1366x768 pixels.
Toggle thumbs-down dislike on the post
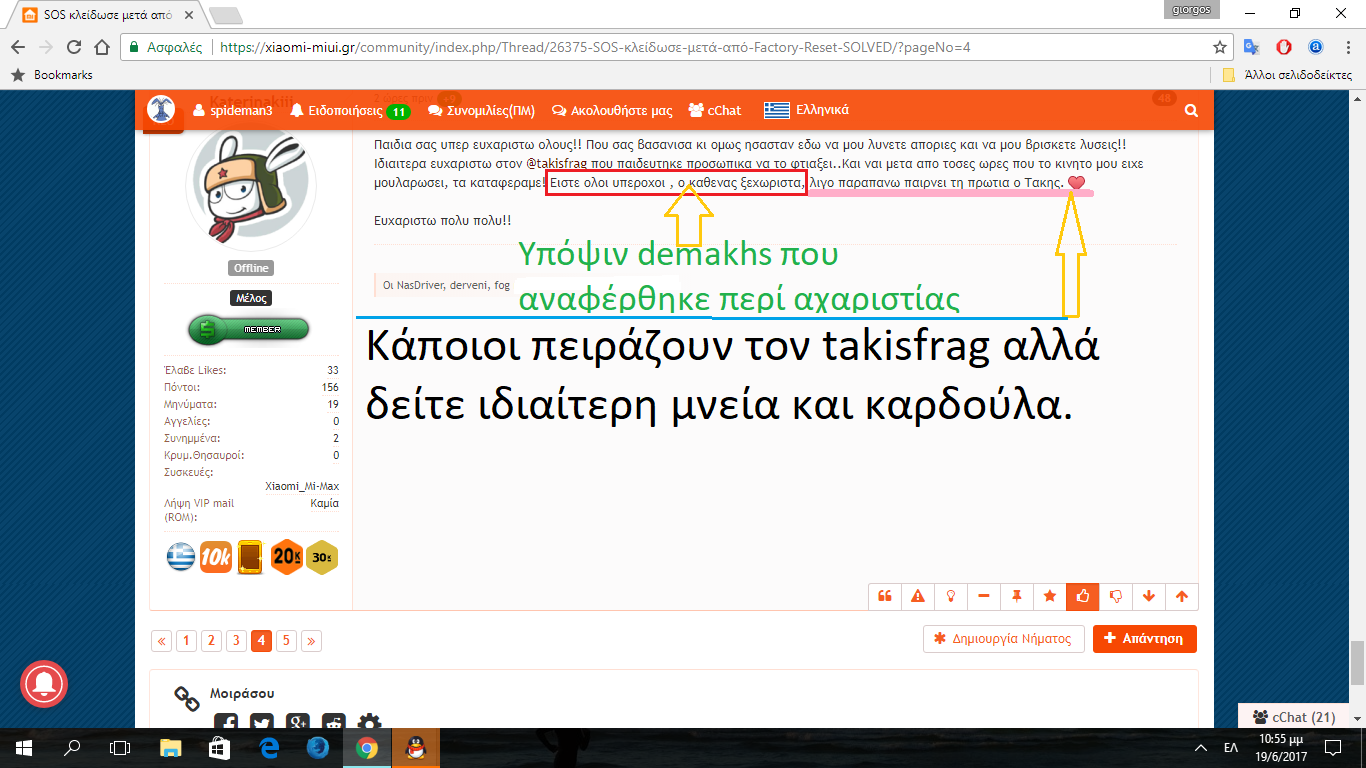pyautogui.click(x=1116, y=596)
